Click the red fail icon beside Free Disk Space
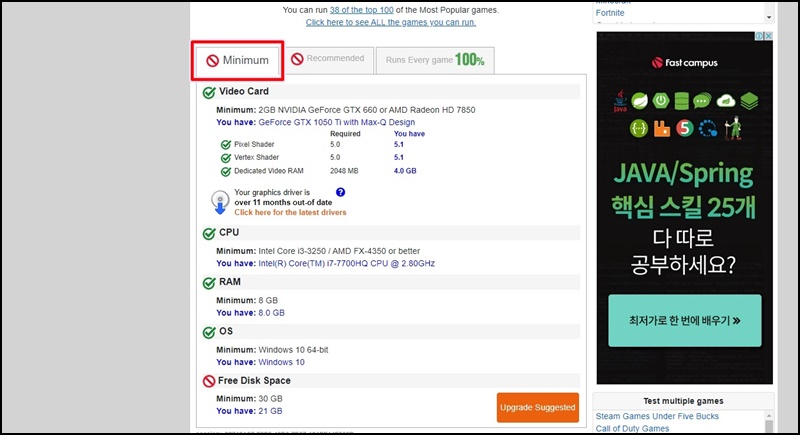Image resolution: width=800 pixels, height=435 pixels. [209, 381]
